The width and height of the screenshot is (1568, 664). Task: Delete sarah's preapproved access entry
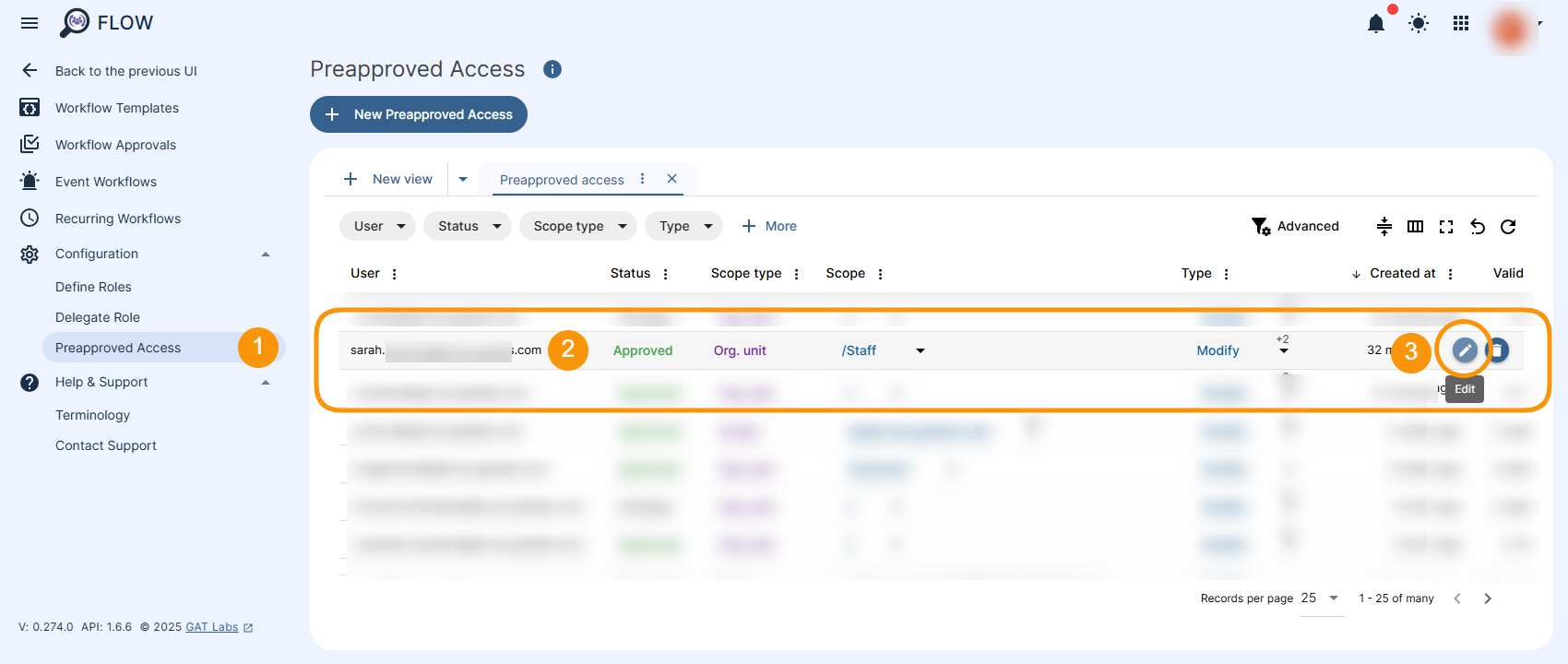click(x=1498, y=350)
